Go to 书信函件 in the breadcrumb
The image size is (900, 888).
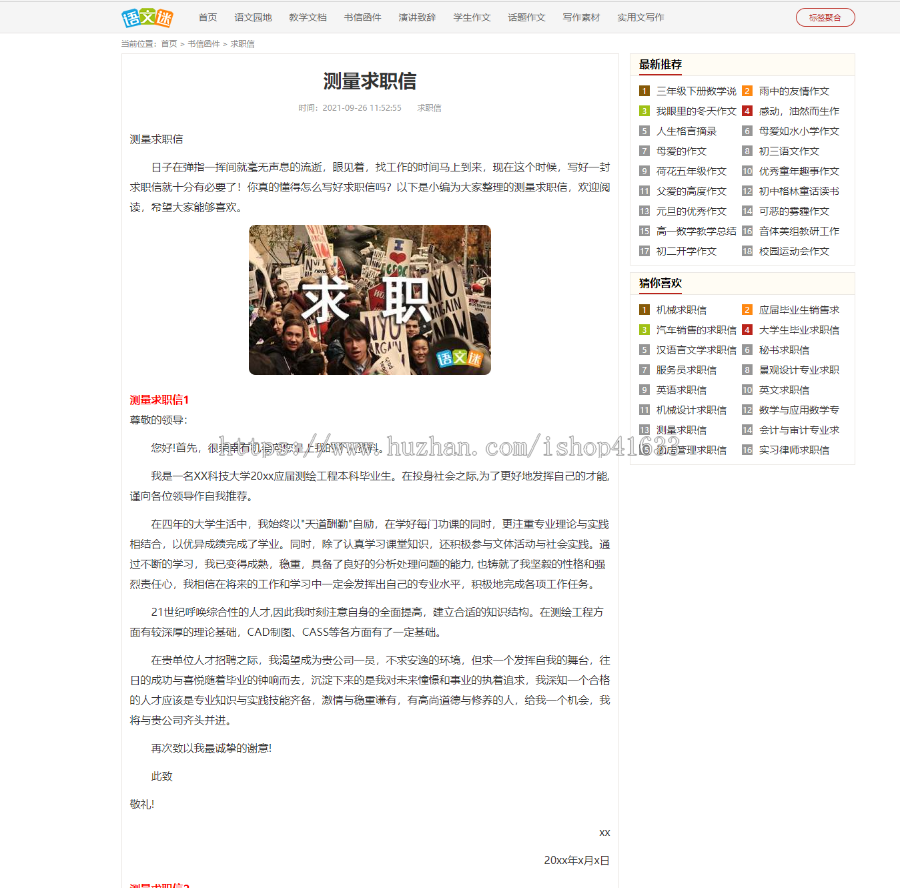204,44
